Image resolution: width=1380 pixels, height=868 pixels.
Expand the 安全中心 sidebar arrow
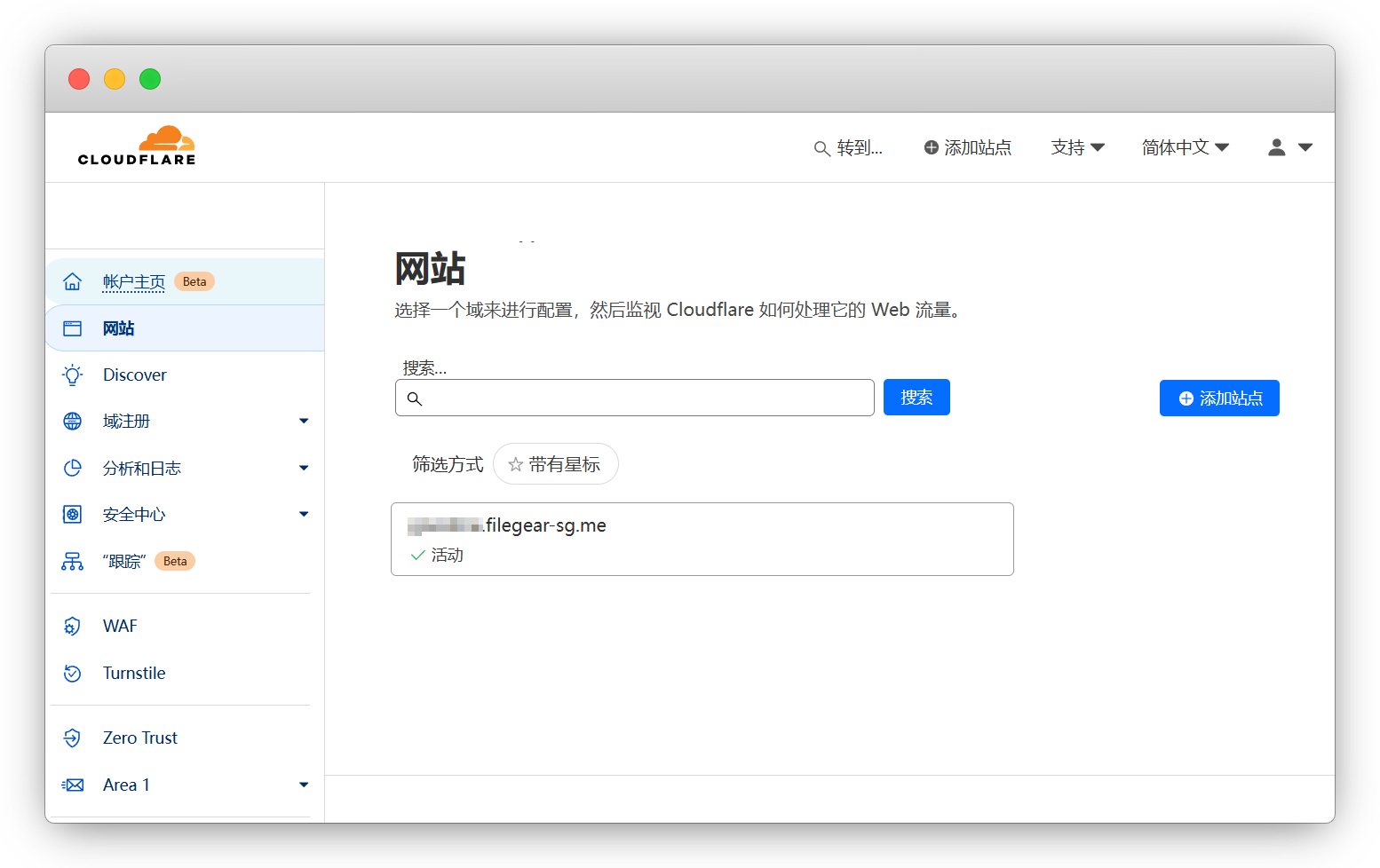(x=304, y=515)
